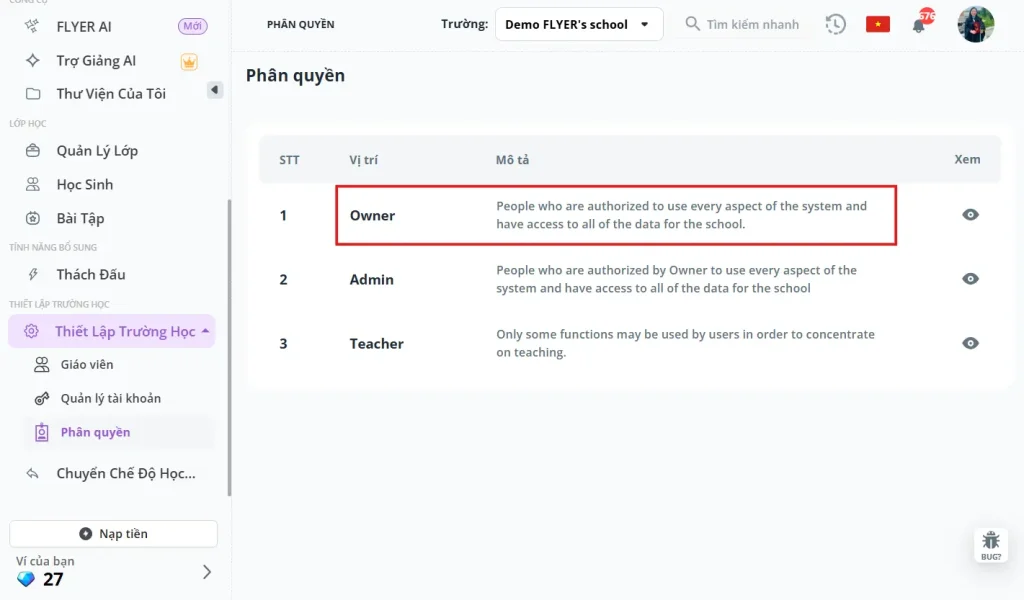Go to Quản Lý Lớp
The image size is (1024, 600).
[97, 151]
